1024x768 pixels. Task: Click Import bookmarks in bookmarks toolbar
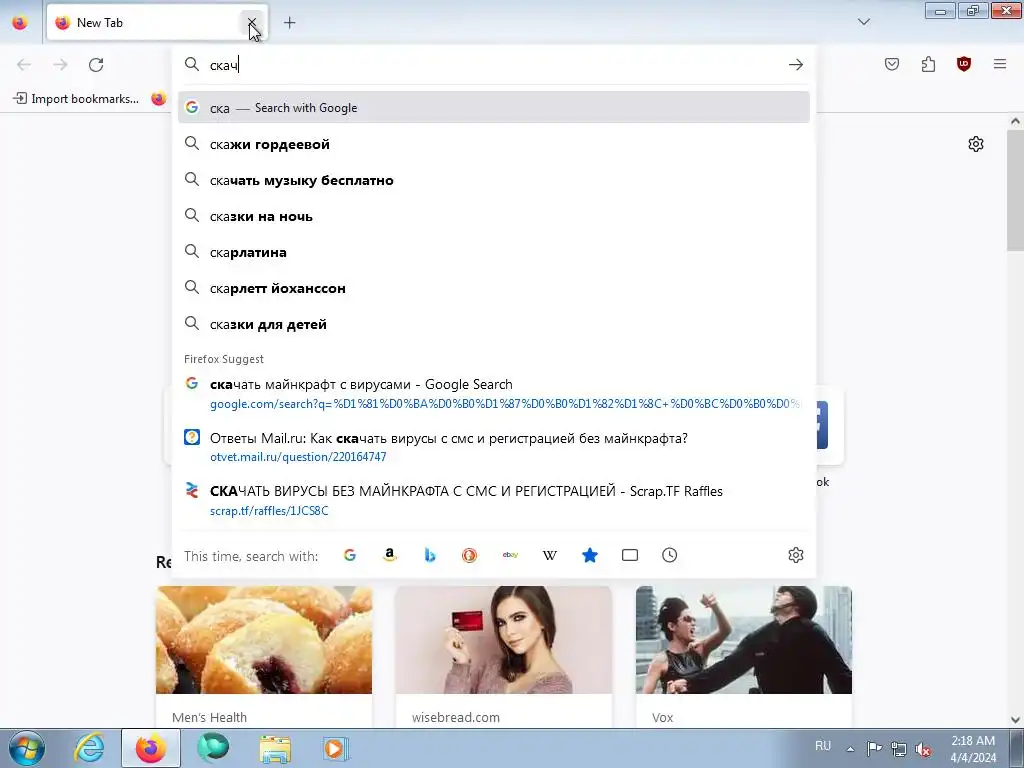coord(76,99)
